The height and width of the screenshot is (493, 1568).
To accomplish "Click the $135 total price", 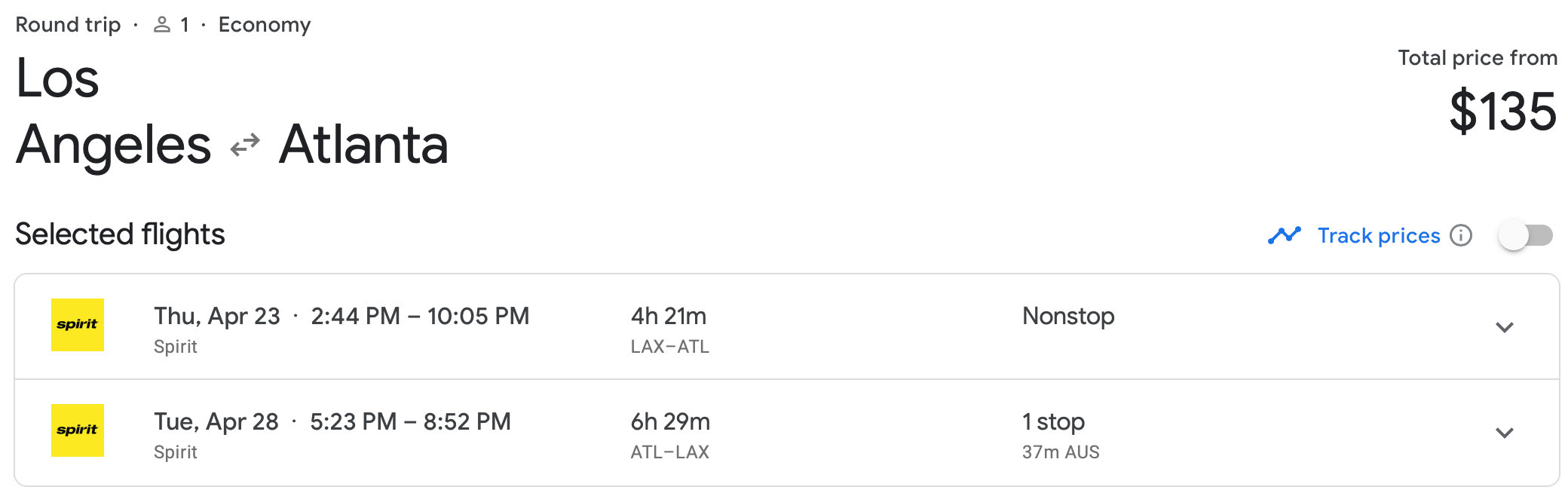I will (1502, 112).
